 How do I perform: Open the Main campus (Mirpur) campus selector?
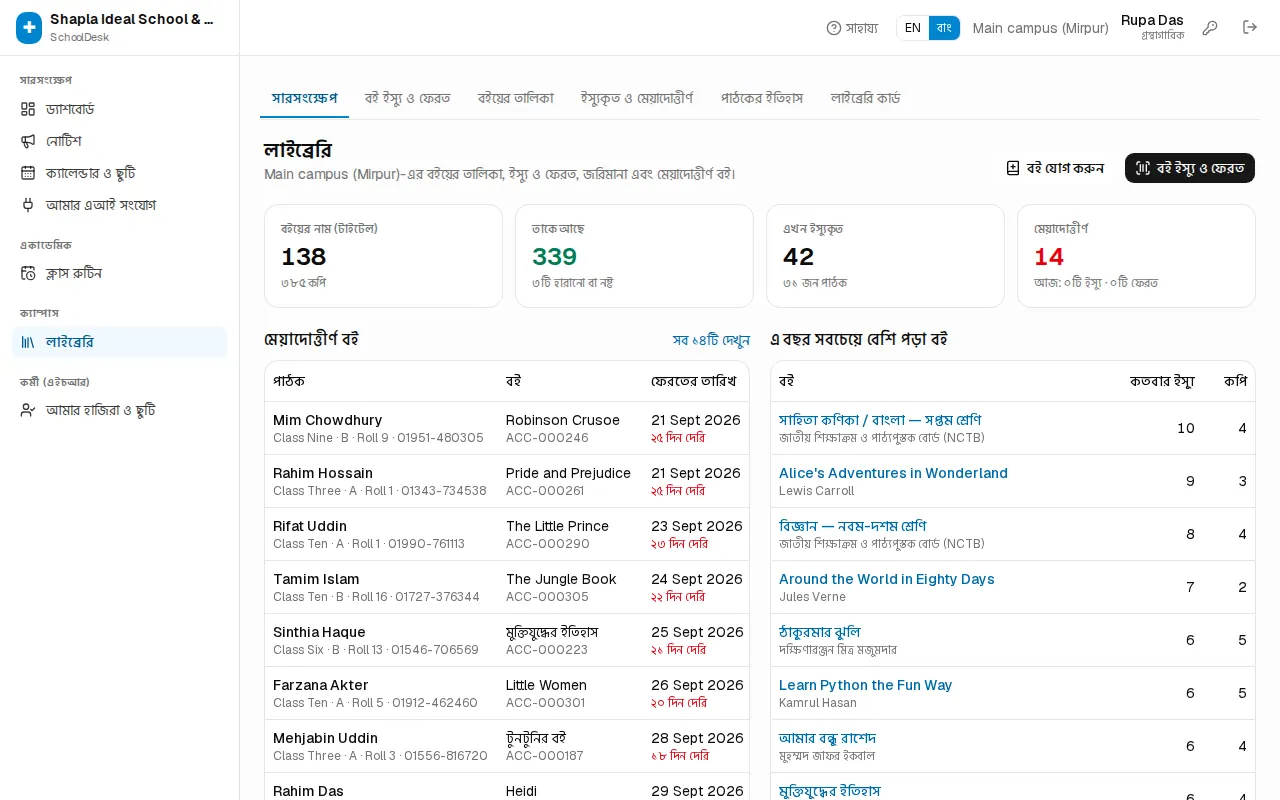tap(1040, 28)
